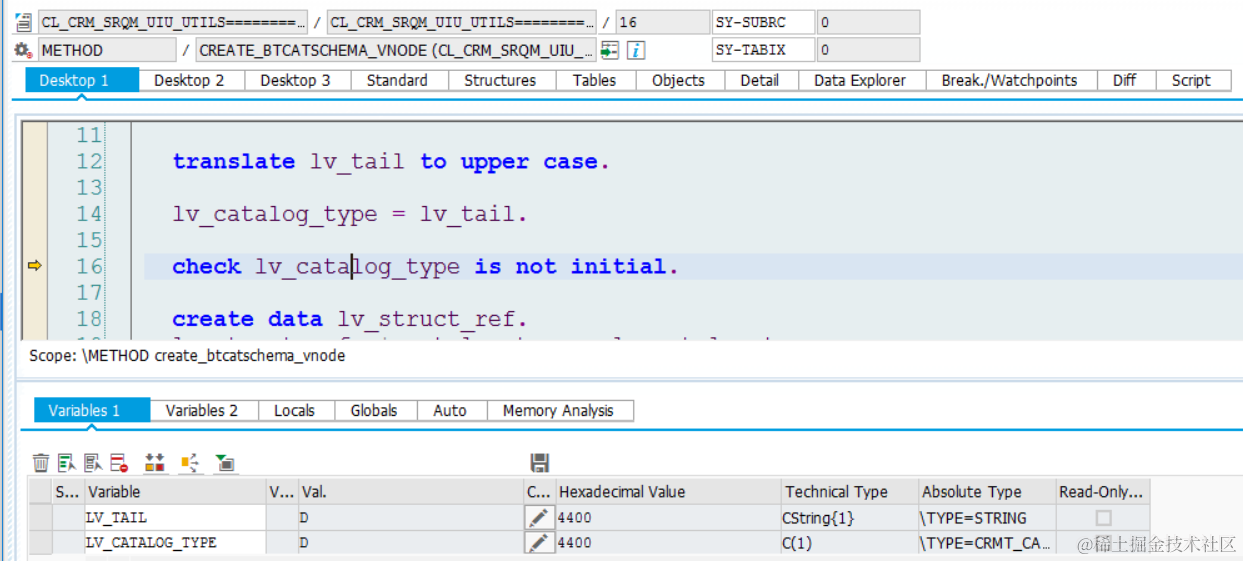Screen dimensions: 1243x561
Task: Click the save floppy disk icon
Action: [x=540, y=462]
